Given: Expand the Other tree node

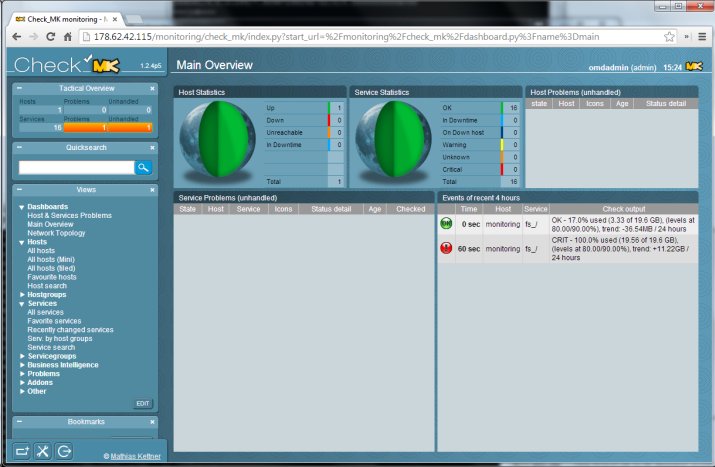Looking at the screenshot, I should (22, 391).
